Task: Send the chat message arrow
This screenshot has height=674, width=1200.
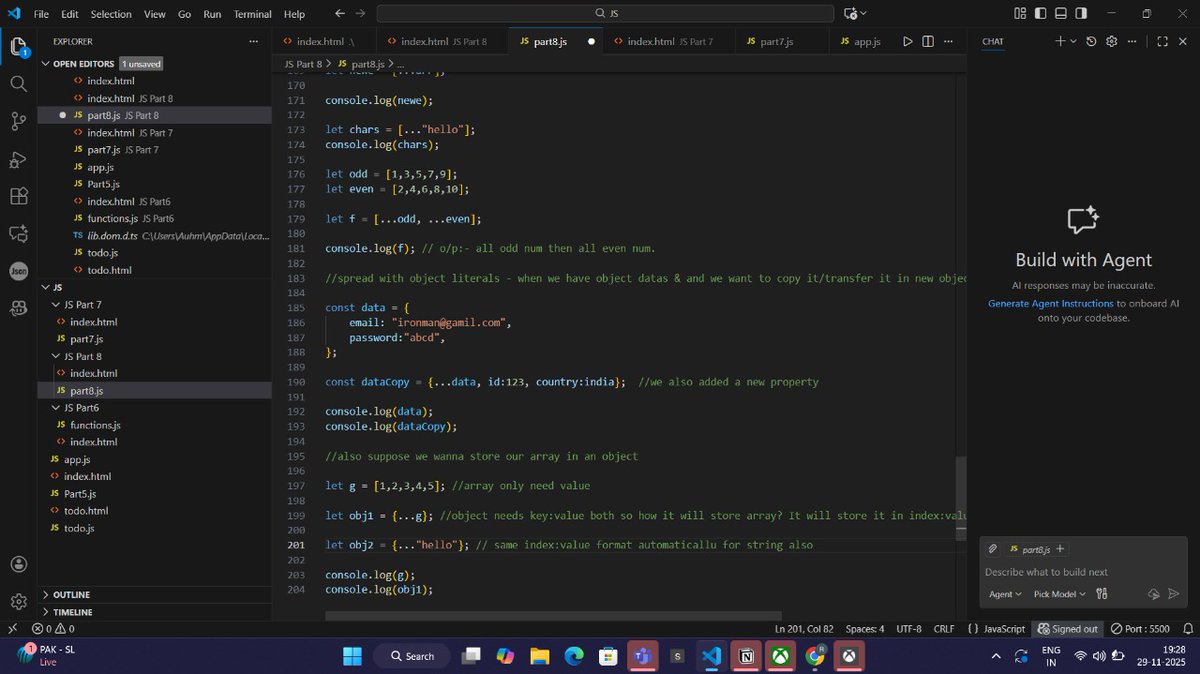Action: (x=1174, y=594)
